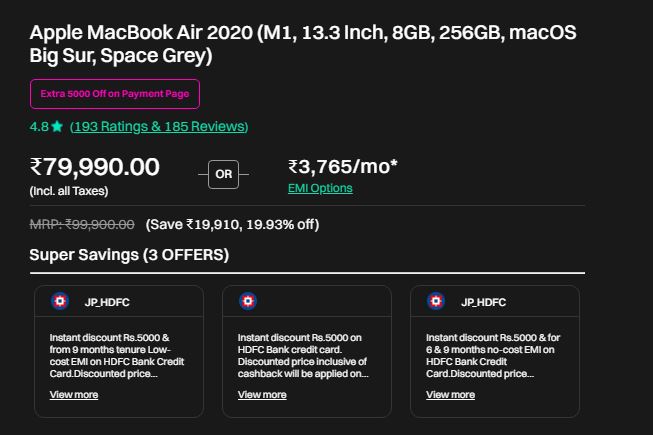Click the OR separator box
Viewport: 653px width, 435px height.
click(x=224, y=174)
